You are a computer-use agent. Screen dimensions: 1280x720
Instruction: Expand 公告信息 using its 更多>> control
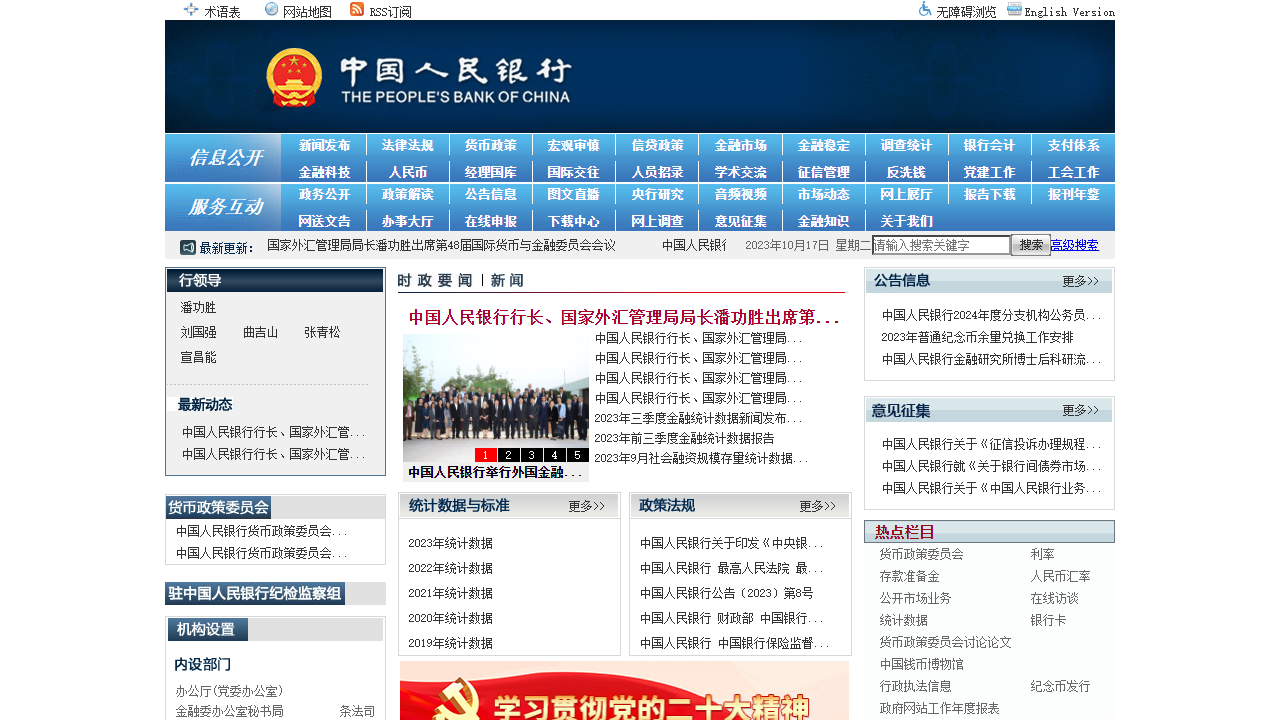(x=1081, y=281)
